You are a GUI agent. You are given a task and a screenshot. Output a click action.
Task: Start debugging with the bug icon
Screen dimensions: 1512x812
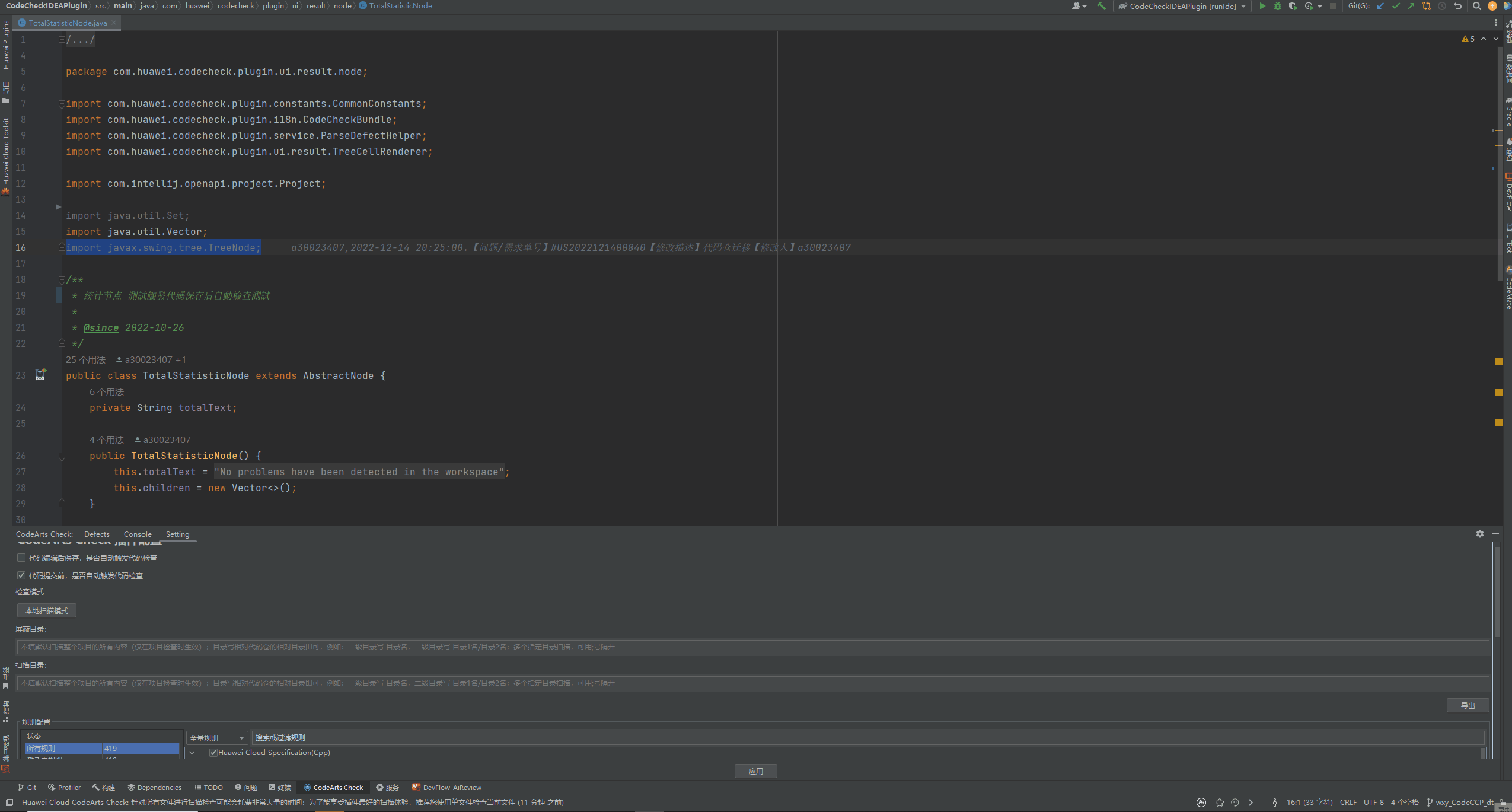click(x=1277, y=6)
